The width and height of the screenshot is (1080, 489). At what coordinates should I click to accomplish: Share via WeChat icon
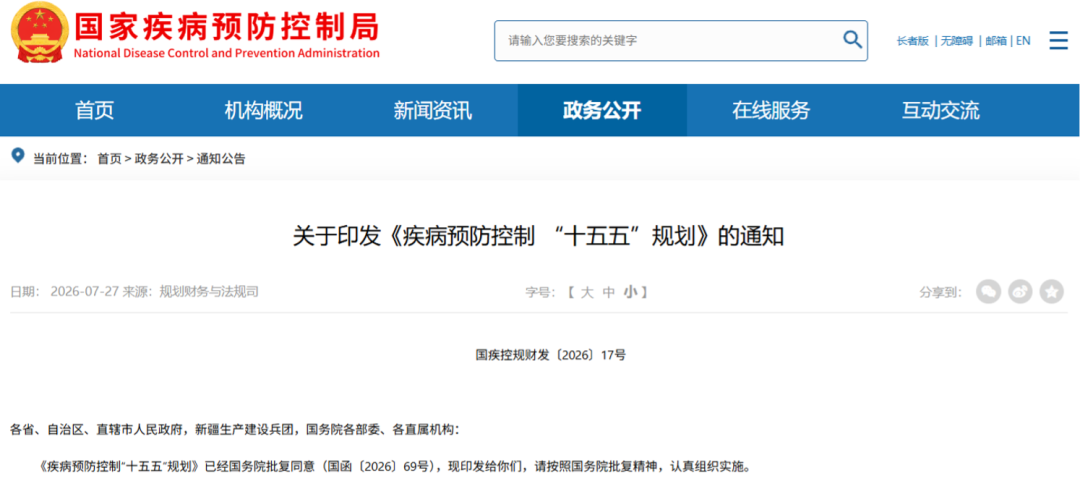[988, 292]
